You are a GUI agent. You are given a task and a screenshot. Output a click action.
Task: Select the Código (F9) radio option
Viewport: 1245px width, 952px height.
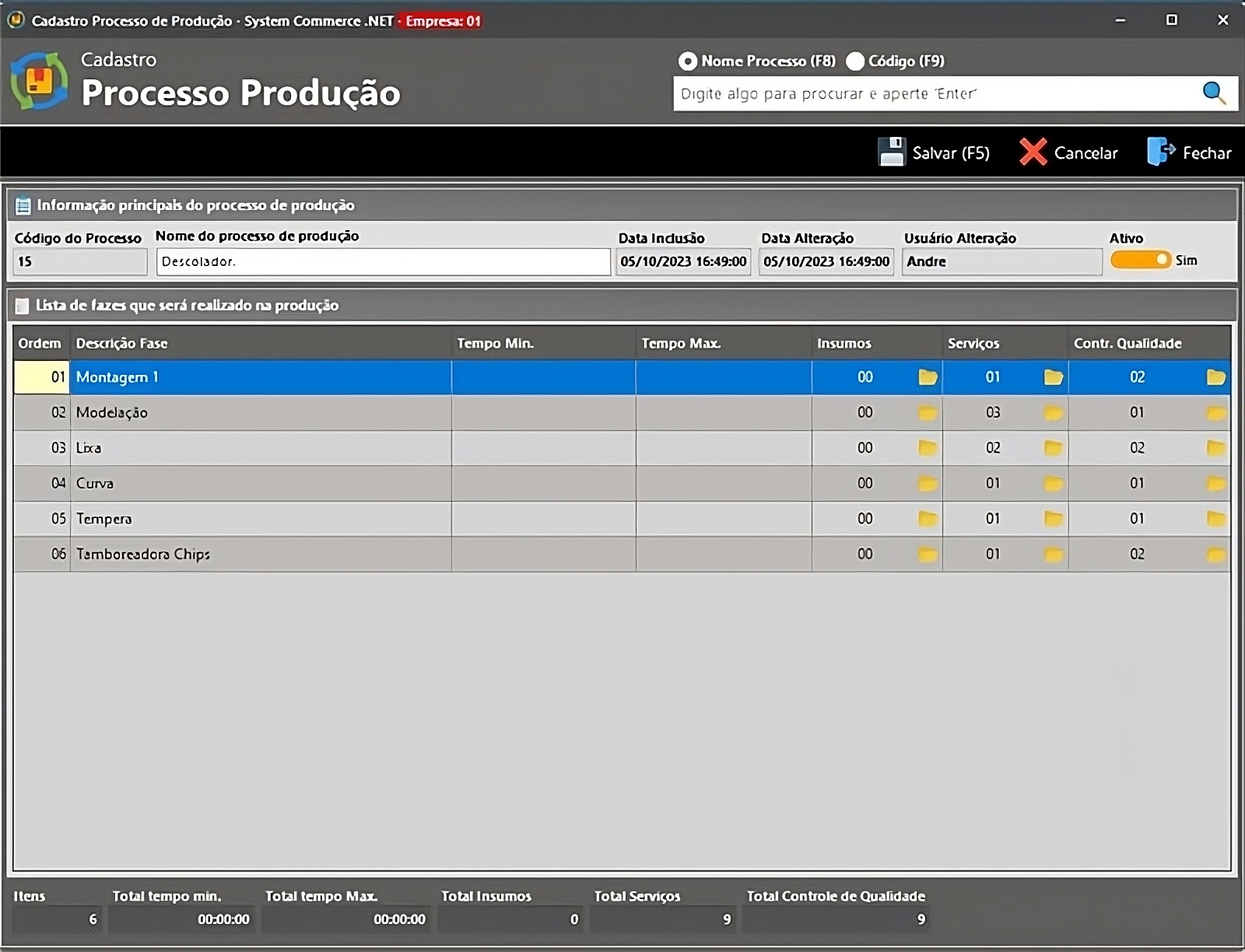tap(855, 61)
